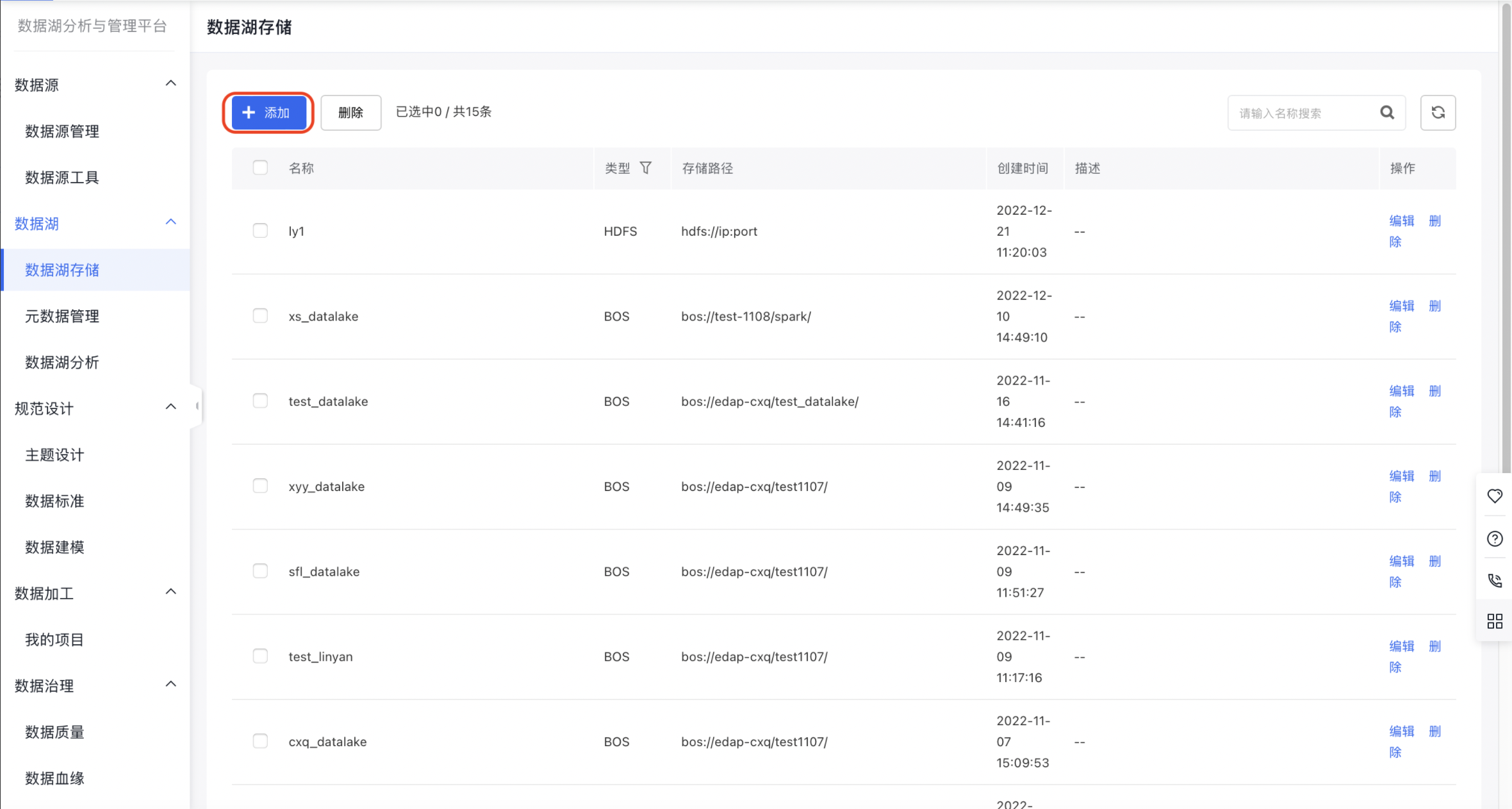Click the search magnifier icon
1512x809 pixels.
(1387, 113)
